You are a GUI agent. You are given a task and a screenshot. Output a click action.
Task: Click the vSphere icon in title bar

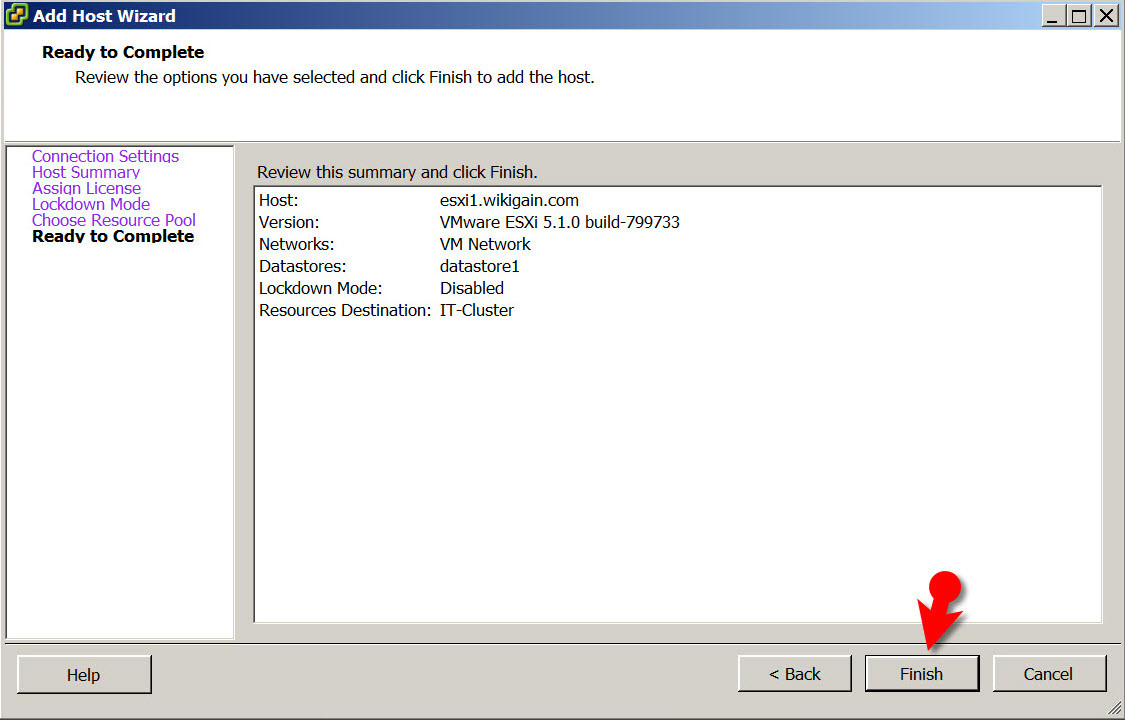click(x=16, y=15)
